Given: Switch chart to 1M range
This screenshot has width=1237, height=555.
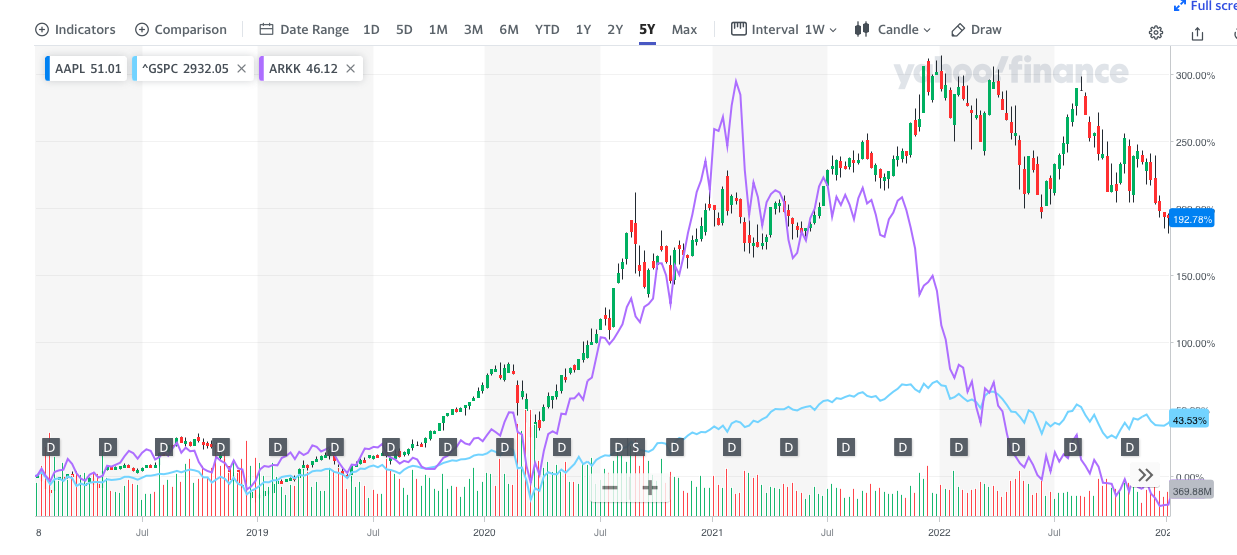Looking at the screenshot, I should click(x=438, y=29).
